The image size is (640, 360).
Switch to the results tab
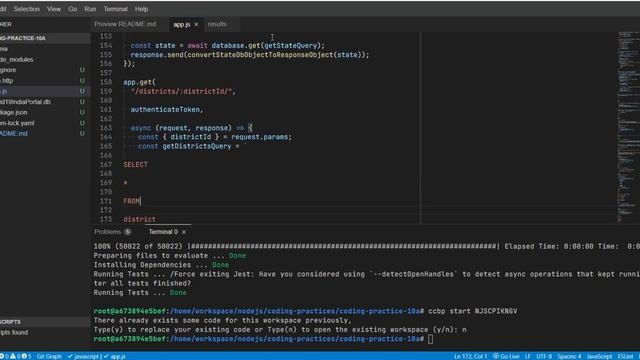coord(217,24)
